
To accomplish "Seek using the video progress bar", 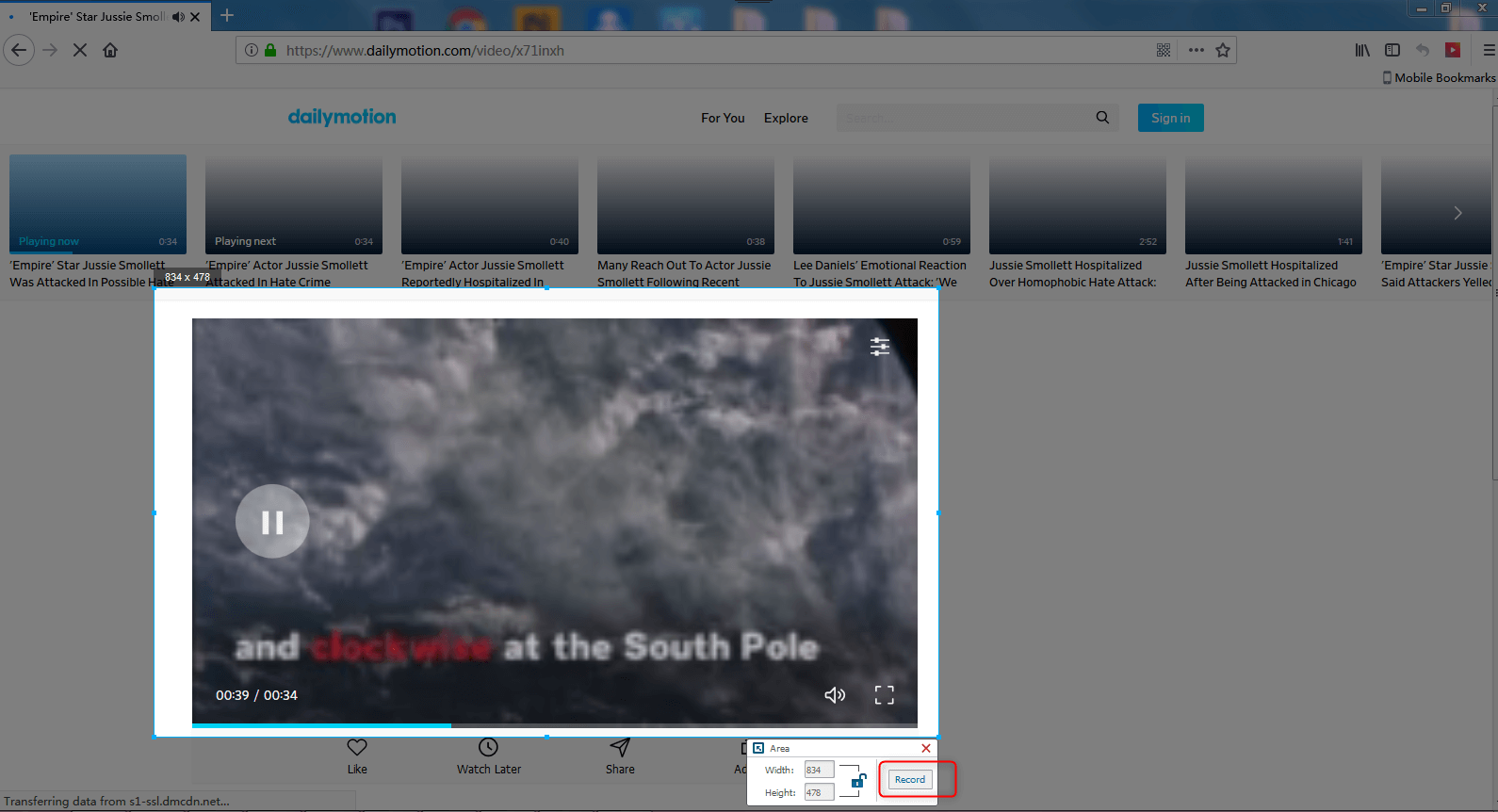I will point(554,725).
